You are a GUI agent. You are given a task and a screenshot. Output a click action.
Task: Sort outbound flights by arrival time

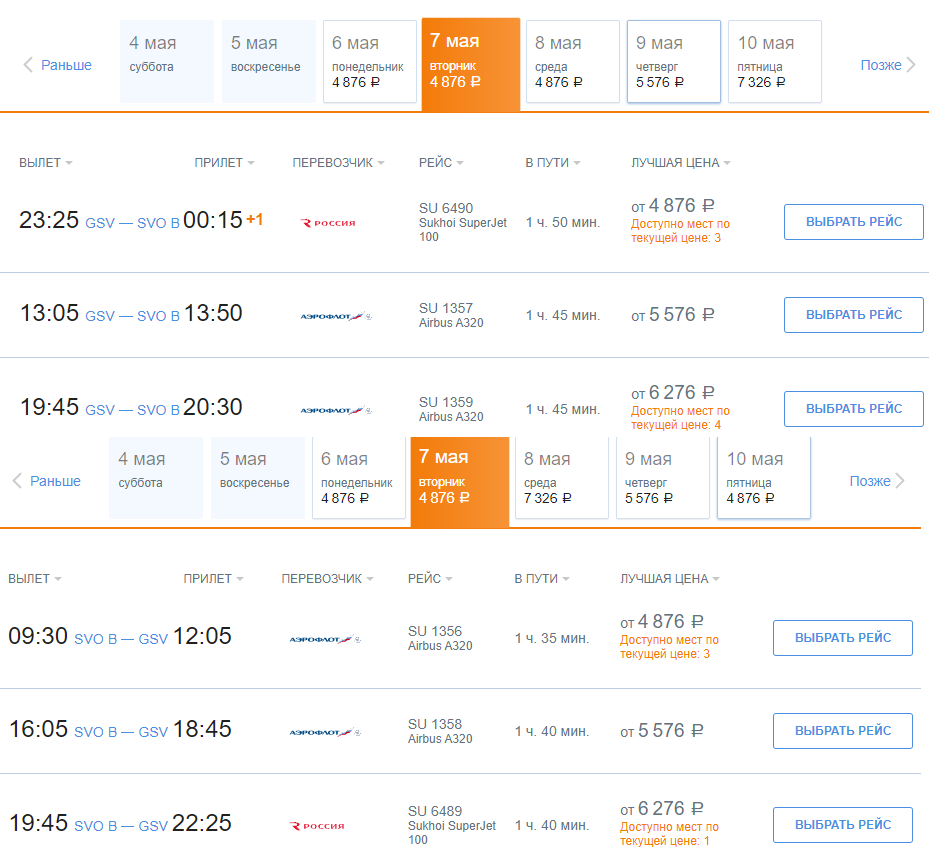224,163
